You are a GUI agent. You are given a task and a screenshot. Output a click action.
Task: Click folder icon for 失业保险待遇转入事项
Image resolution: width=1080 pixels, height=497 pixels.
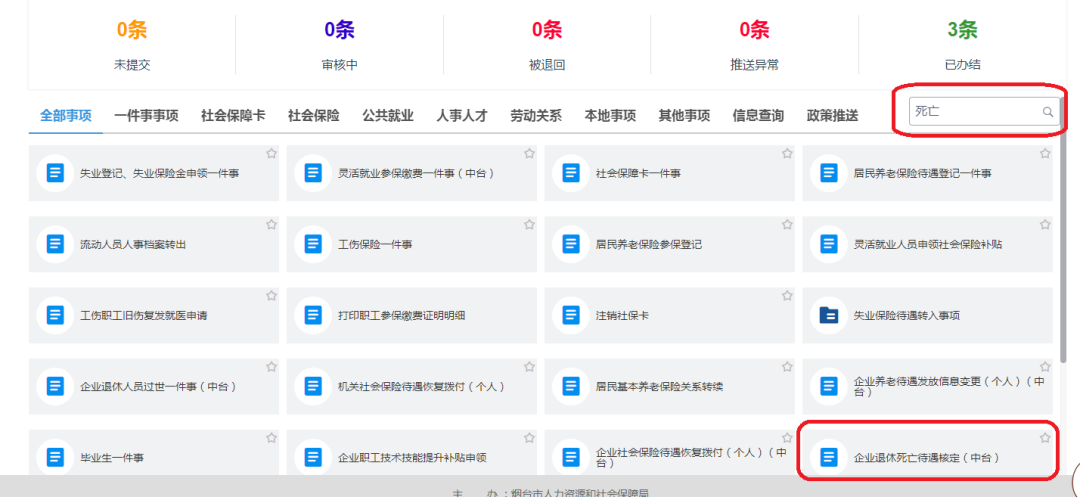[x=829, y=315]
